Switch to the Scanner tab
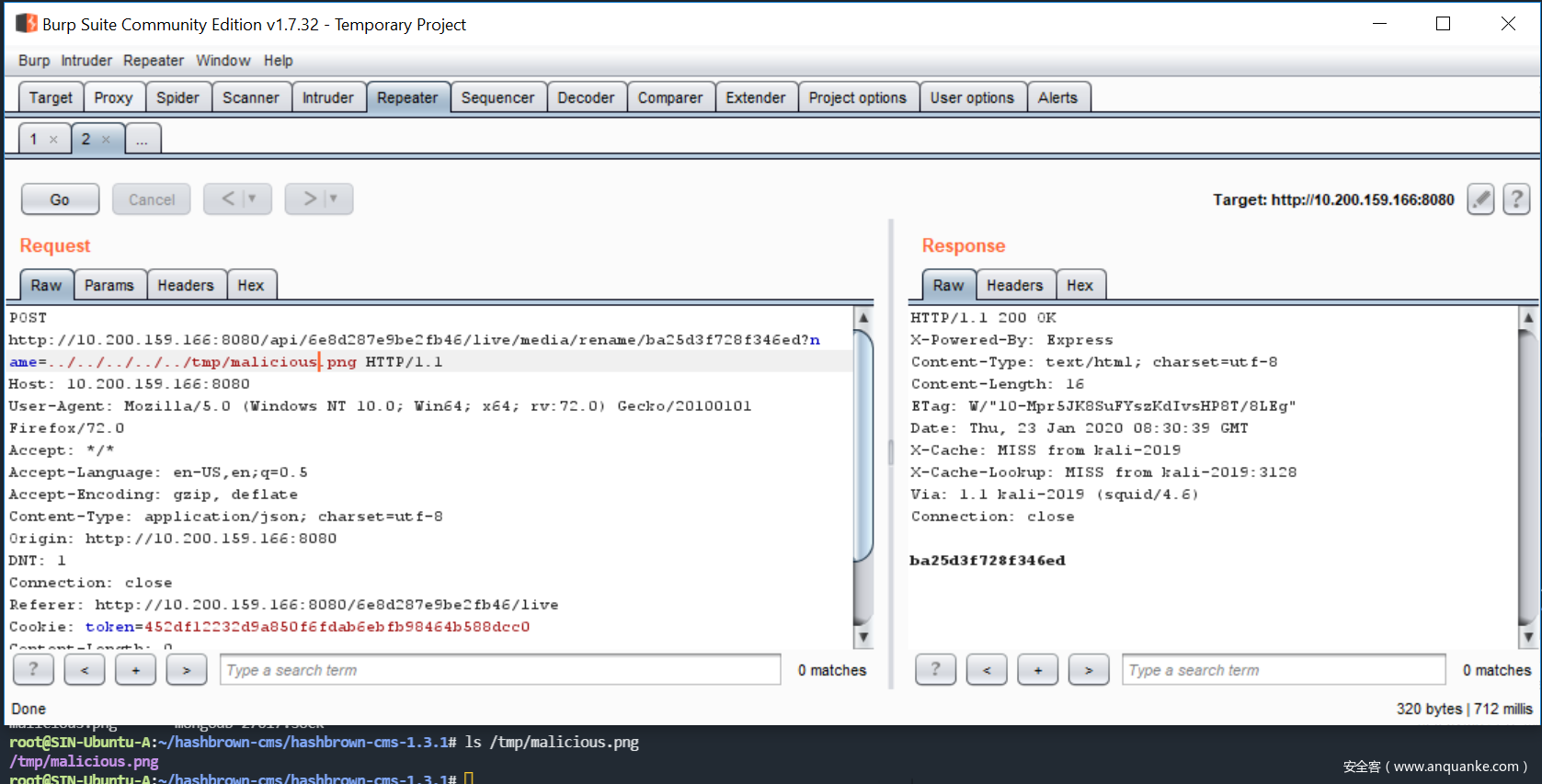The width and height of the screenshot is (1542, 784). tap(250, 97)
